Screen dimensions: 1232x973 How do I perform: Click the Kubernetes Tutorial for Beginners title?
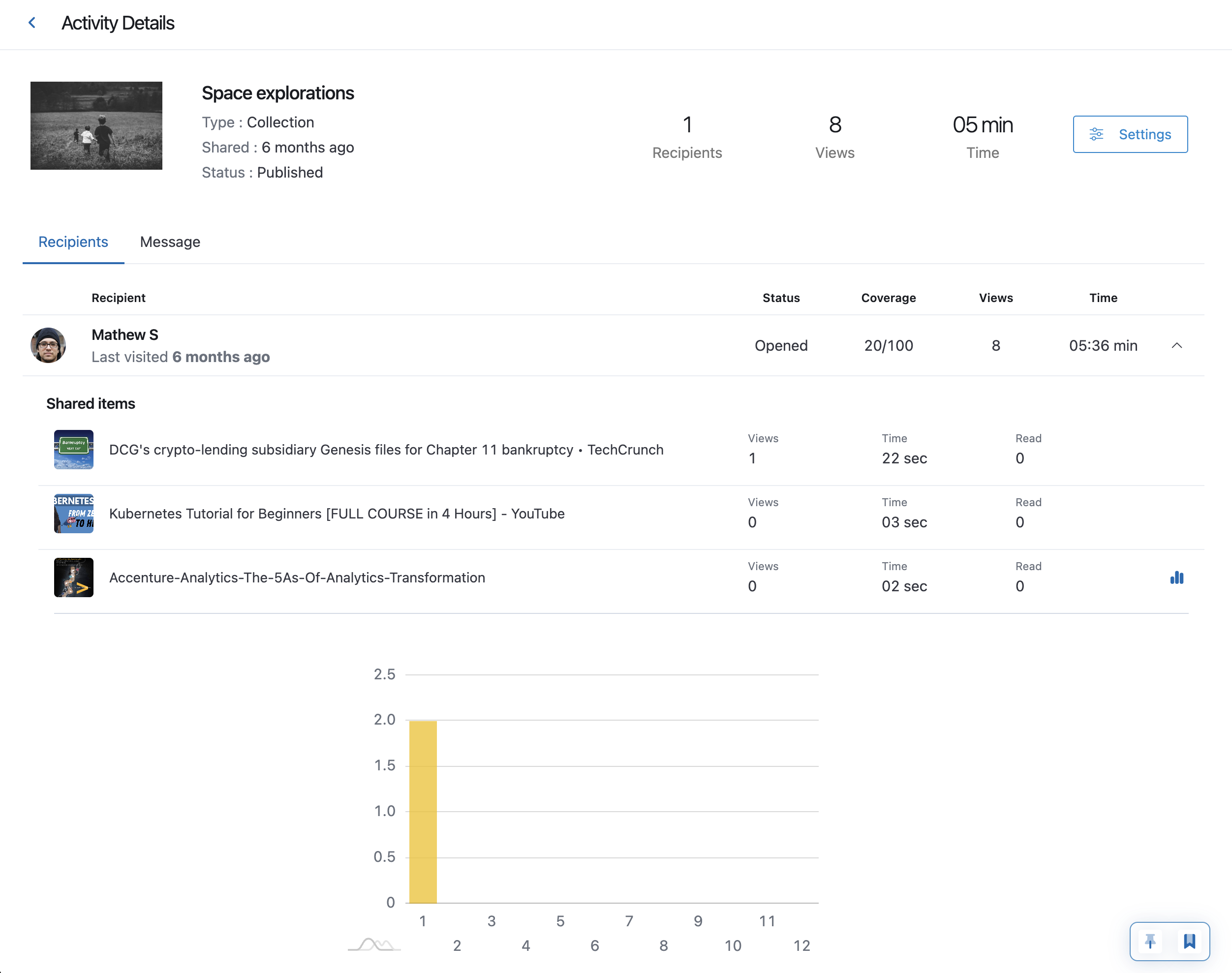point(337,514)
